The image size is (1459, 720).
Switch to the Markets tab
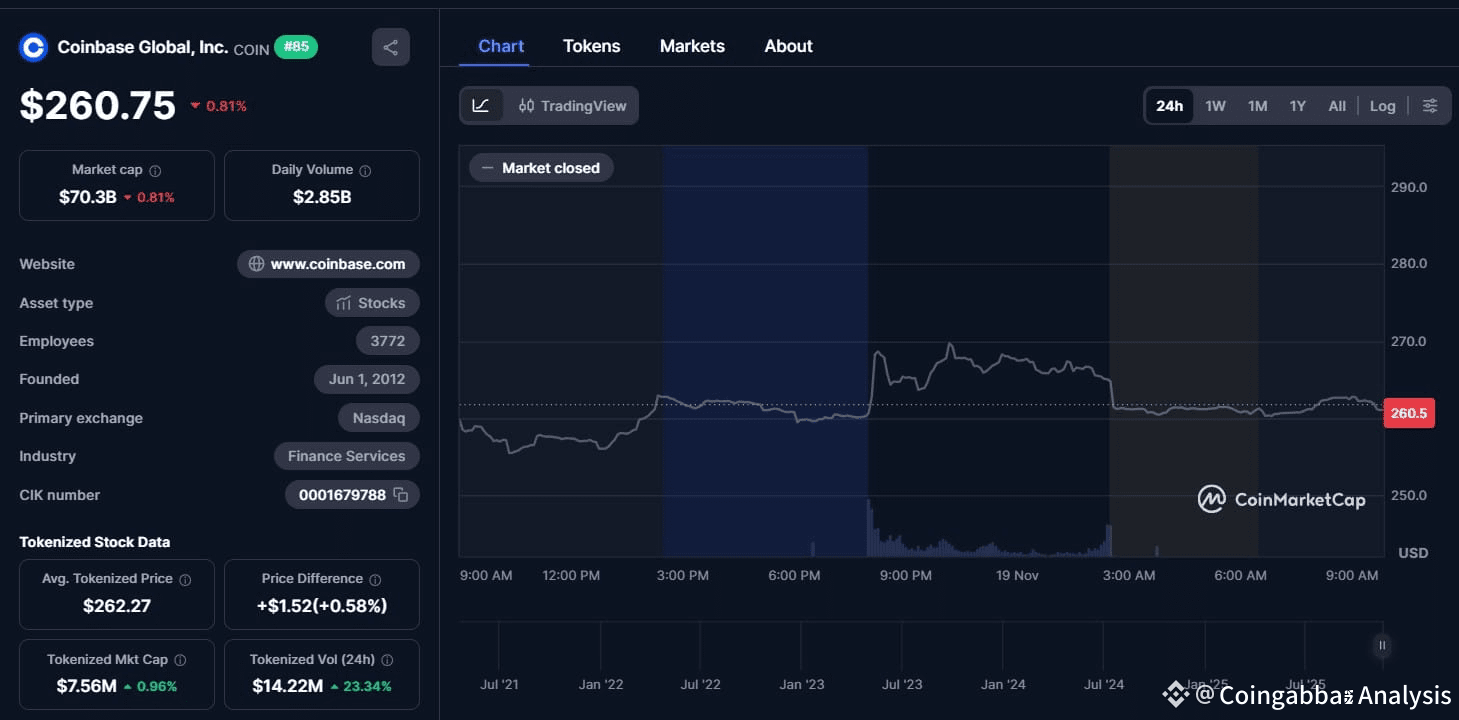point(692,46)
